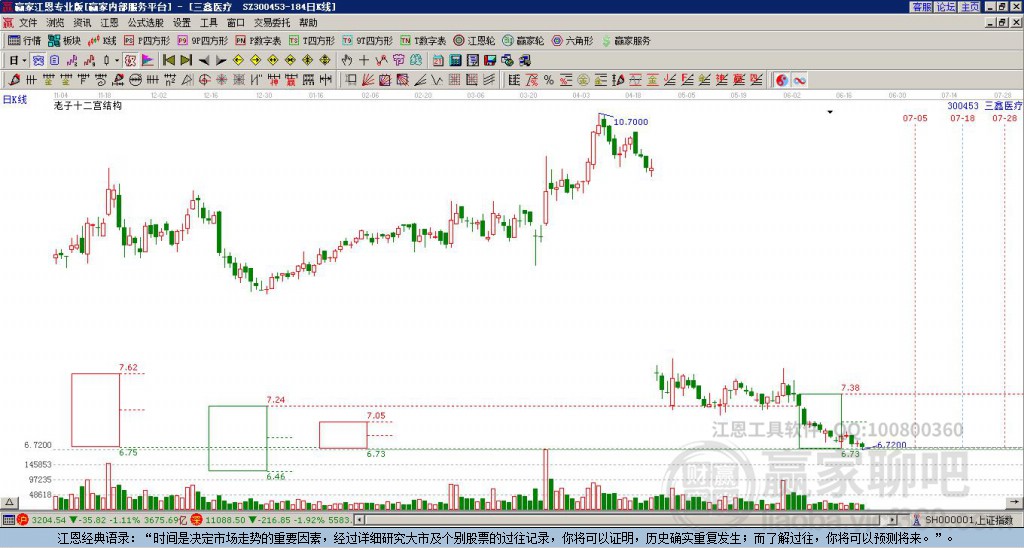Click the triangle button at bottom-left
The height and width of the screenshot is (548, 1024).
click(9, 503)
